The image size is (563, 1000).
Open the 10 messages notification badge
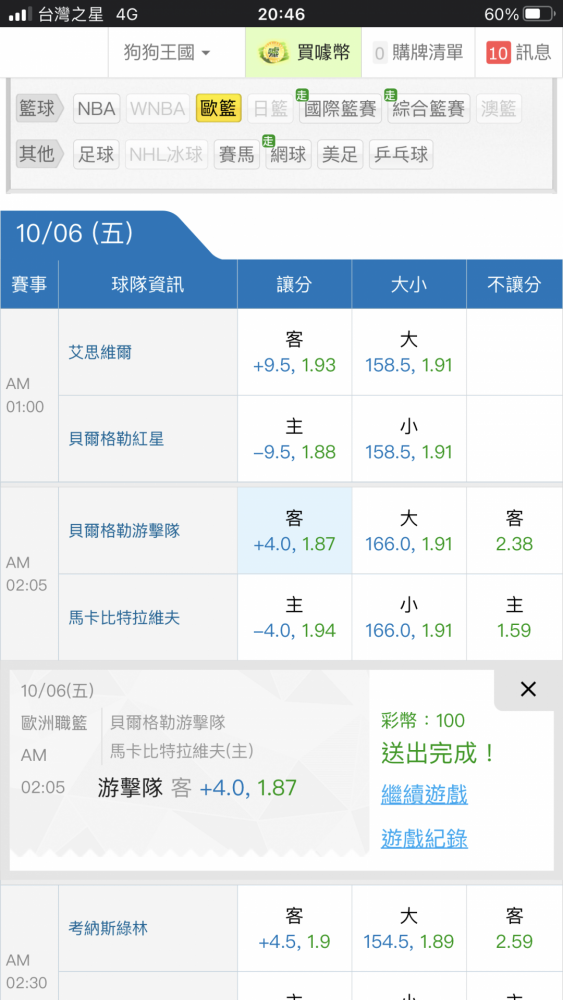(499, 52)
